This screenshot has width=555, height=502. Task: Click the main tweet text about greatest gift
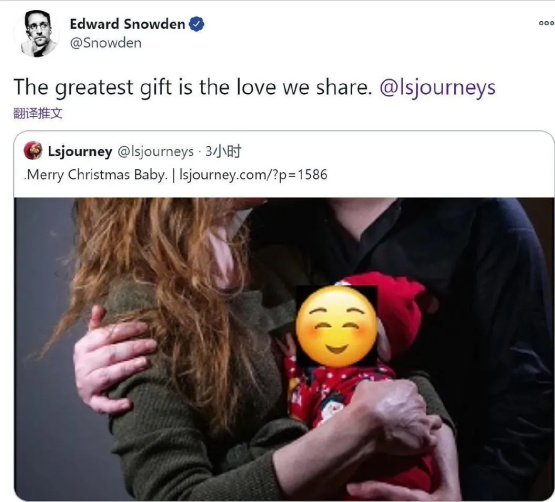click(x=193, y=87)
